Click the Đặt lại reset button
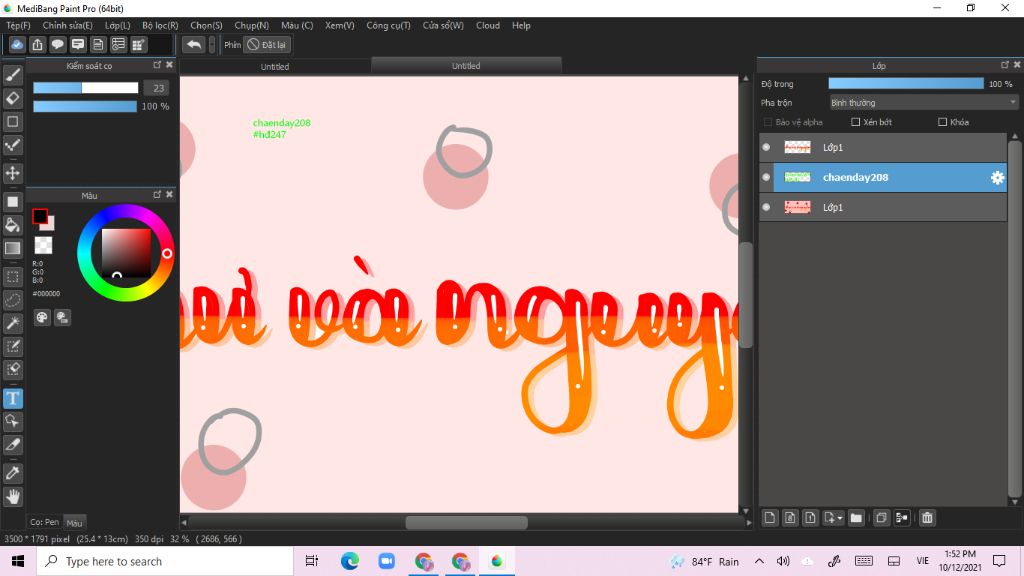Screen dimensions: 1024x576 (266, 44)
